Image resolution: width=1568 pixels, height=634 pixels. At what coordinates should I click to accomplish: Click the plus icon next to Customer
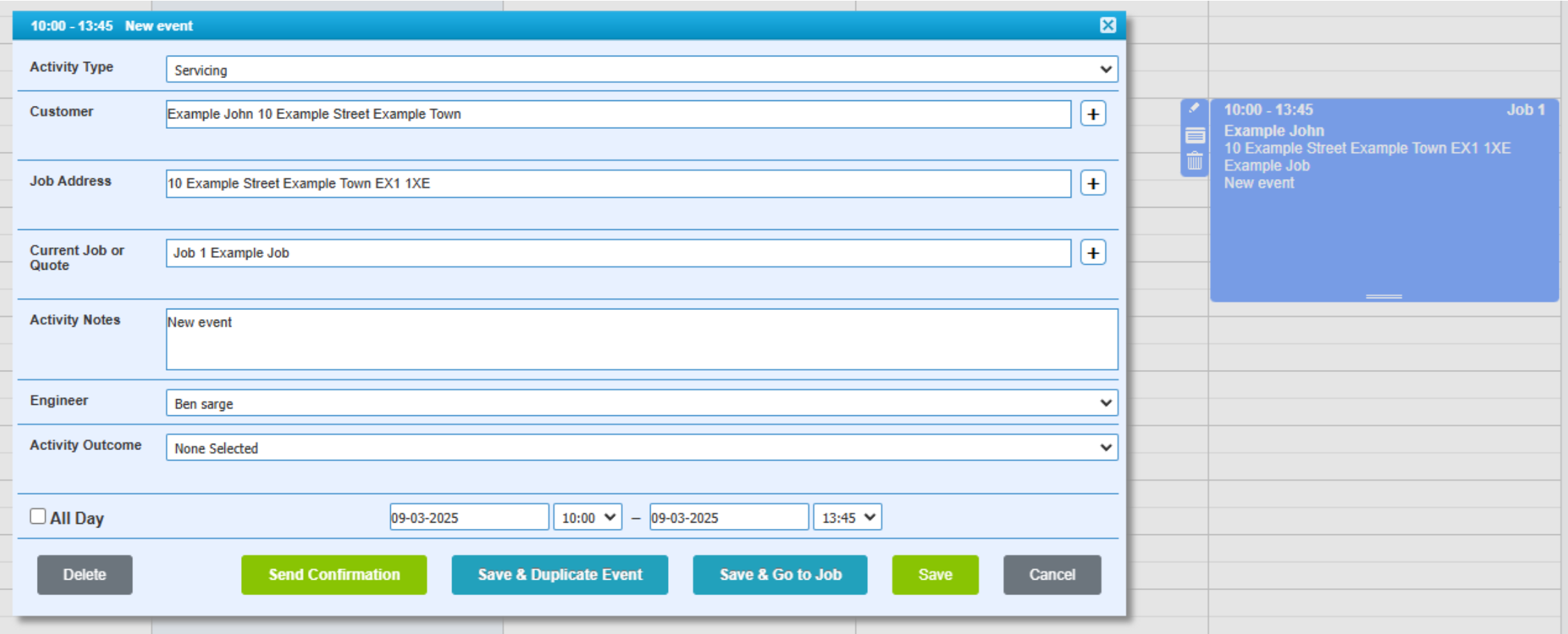1092,114
